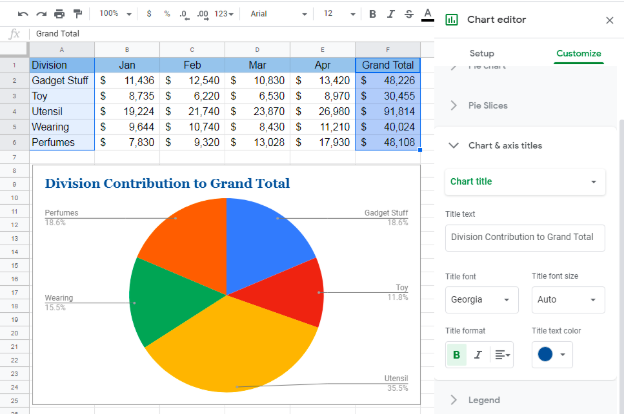Viewport: 629px width, 418px height.
Task: Open the Arial font dropdown
Action: tap(278, 14)
